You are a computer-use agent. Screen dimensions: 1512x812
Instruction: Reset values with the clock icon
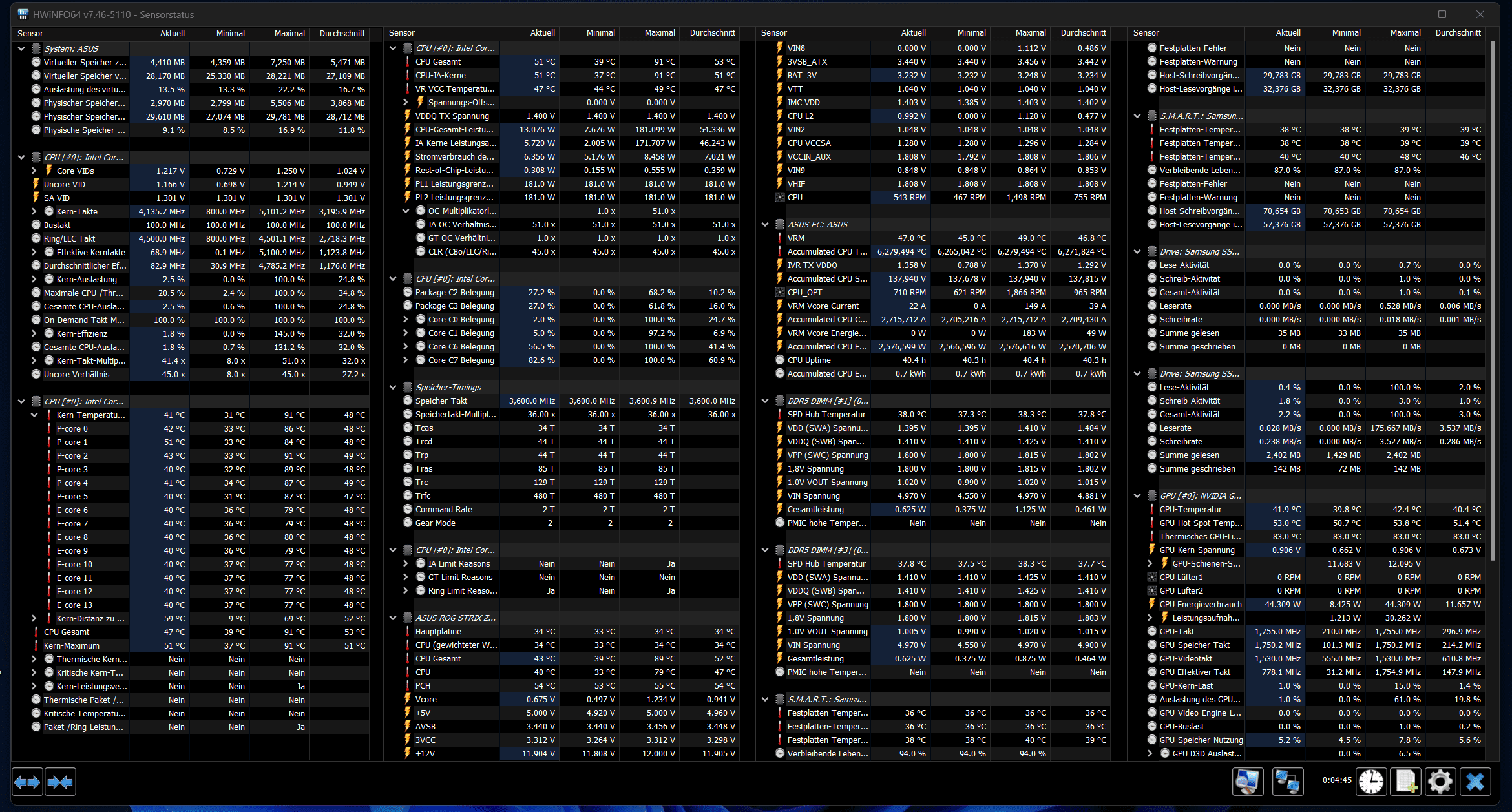(1370, 782)
